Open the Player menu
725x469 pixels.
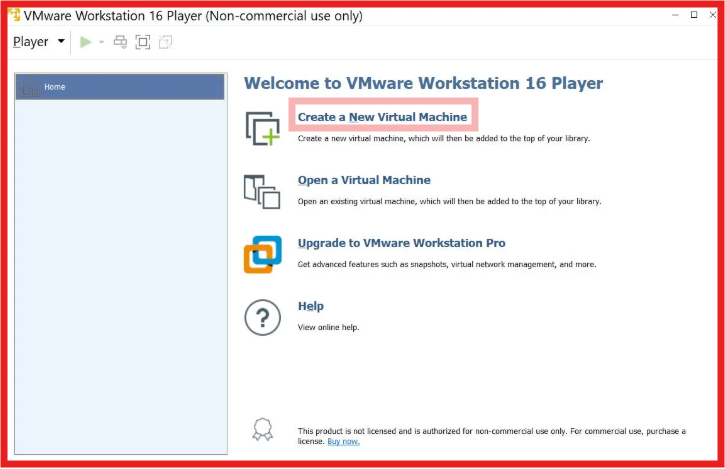[x=38, y=42]
